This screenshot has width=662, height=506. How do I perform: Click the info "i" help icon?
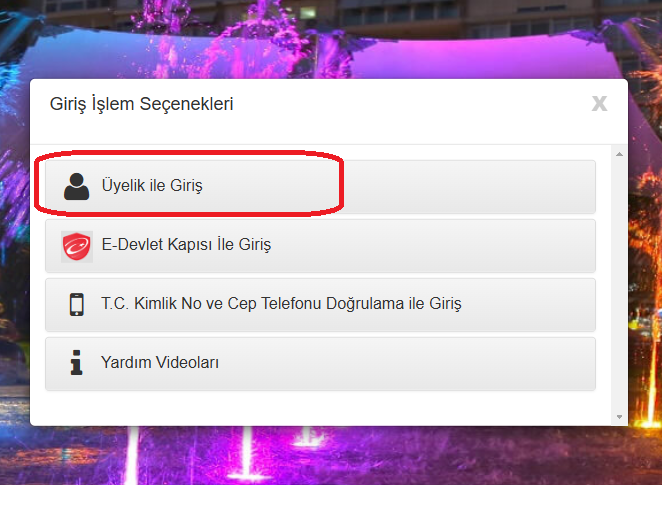(x=76, y=363)
